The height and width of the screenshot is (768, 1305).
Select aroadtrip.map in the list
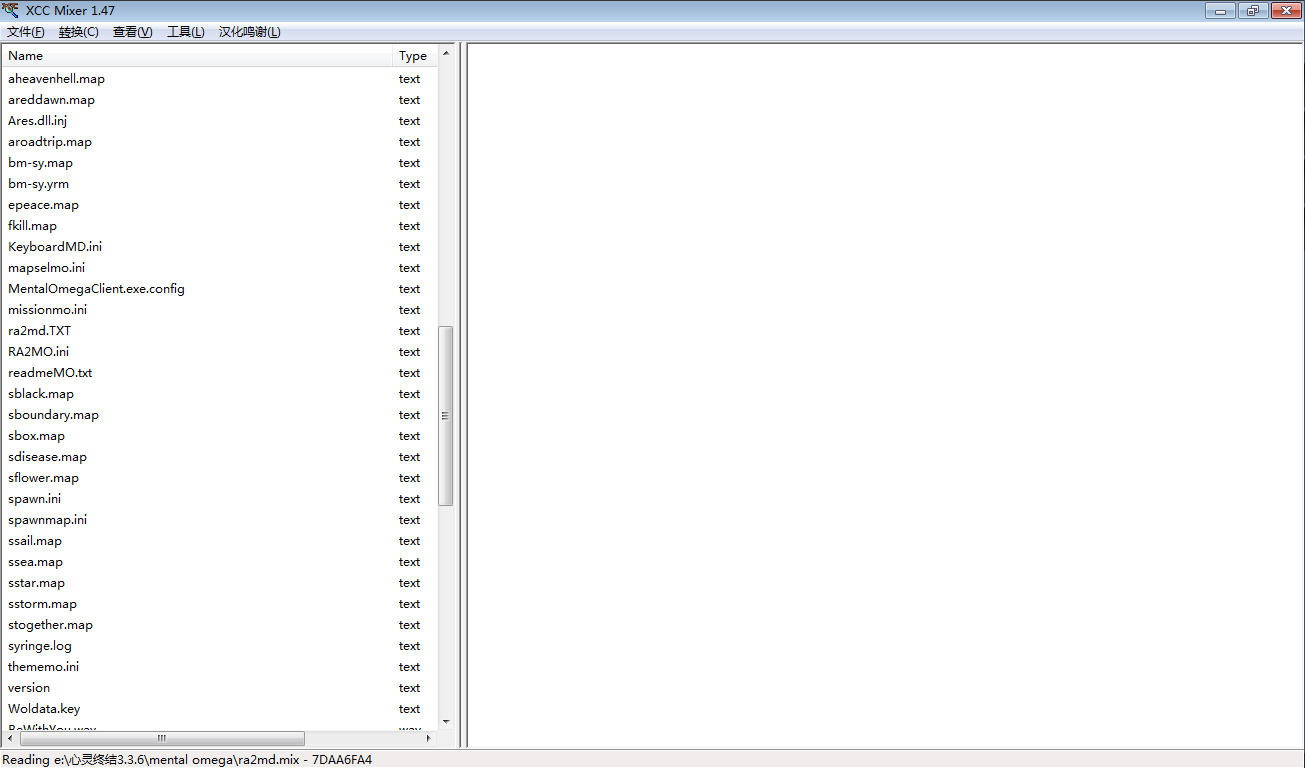point(50,142)
